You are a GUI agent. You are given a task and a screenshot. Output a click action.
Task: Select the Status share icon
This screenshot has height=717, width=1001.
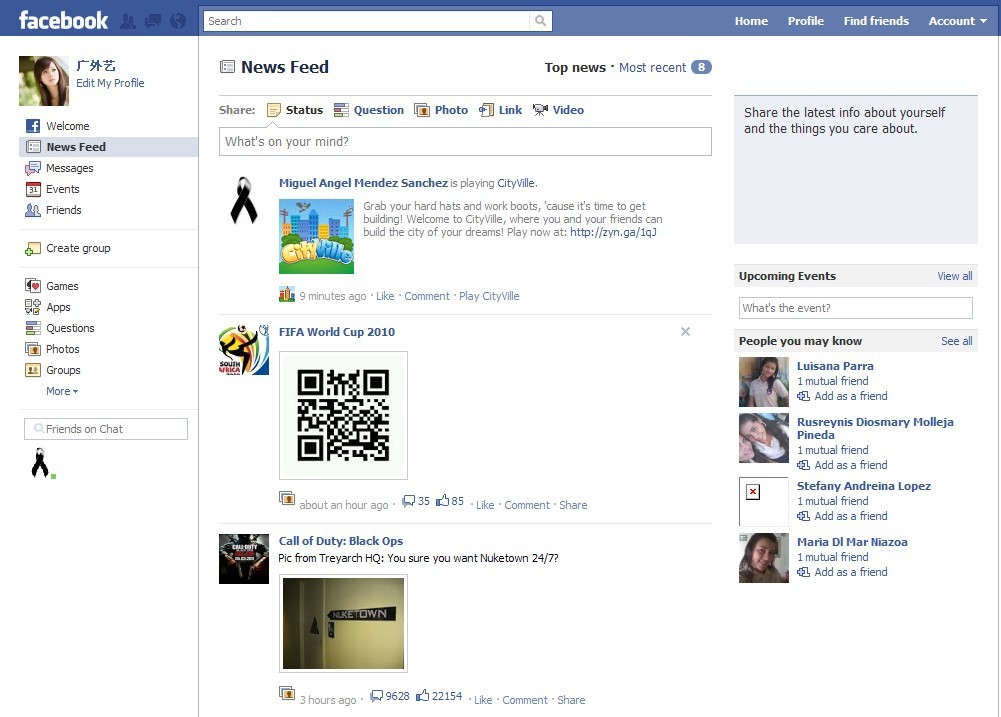(276, 110)
